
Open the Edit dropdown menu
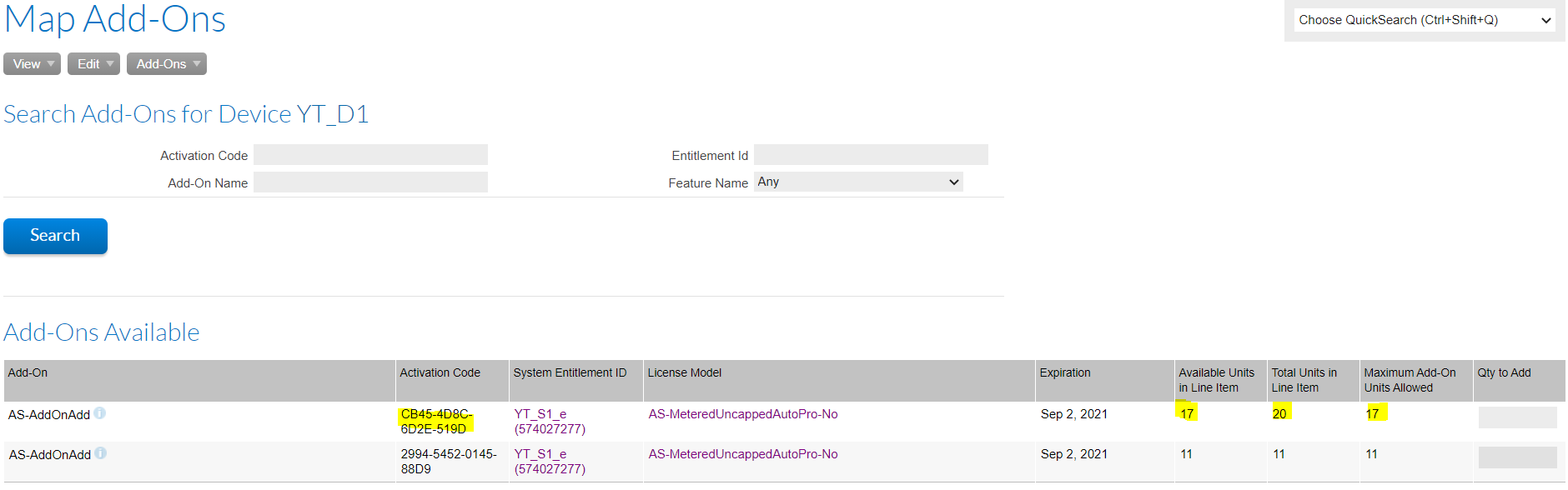(93, 64)
